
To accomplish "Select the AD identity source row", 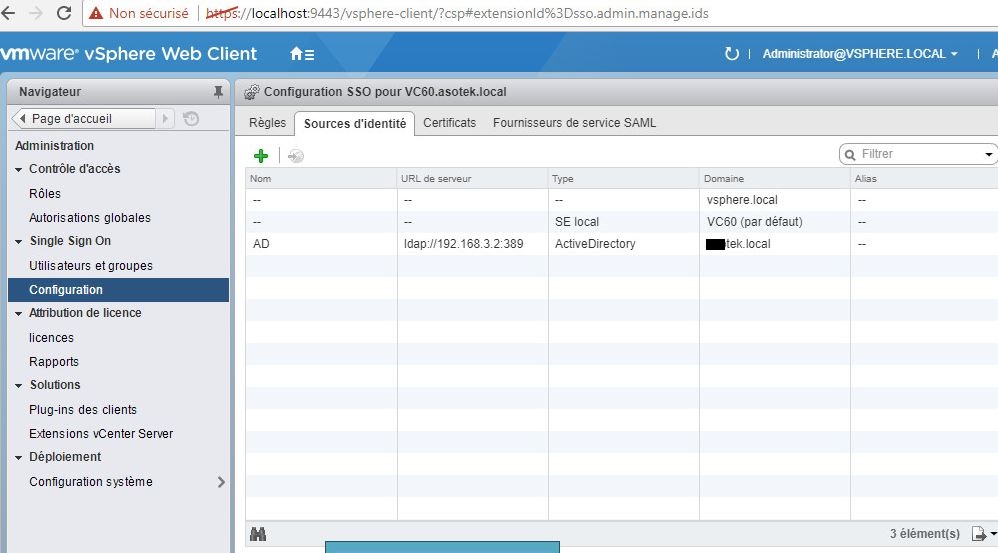I will 622,244.
